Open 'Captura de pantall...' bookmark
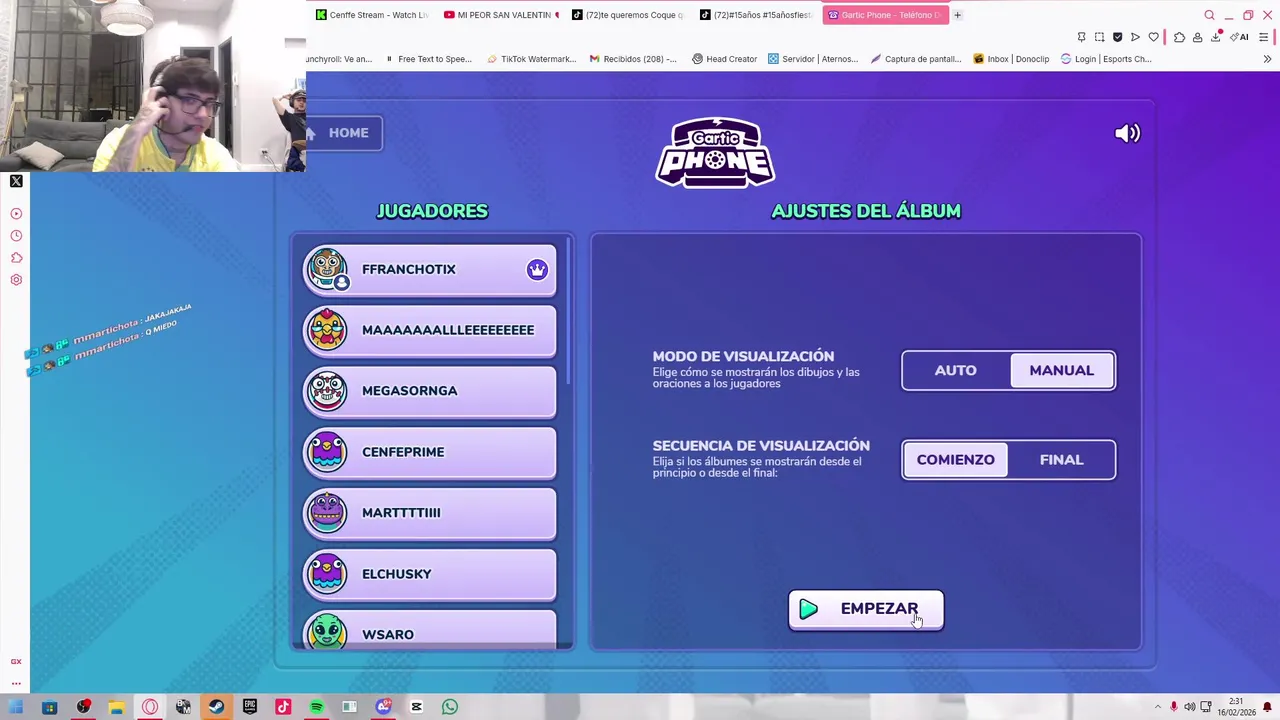The width and height of the screenshot is (1280, 720). click(x=916, y=59)
